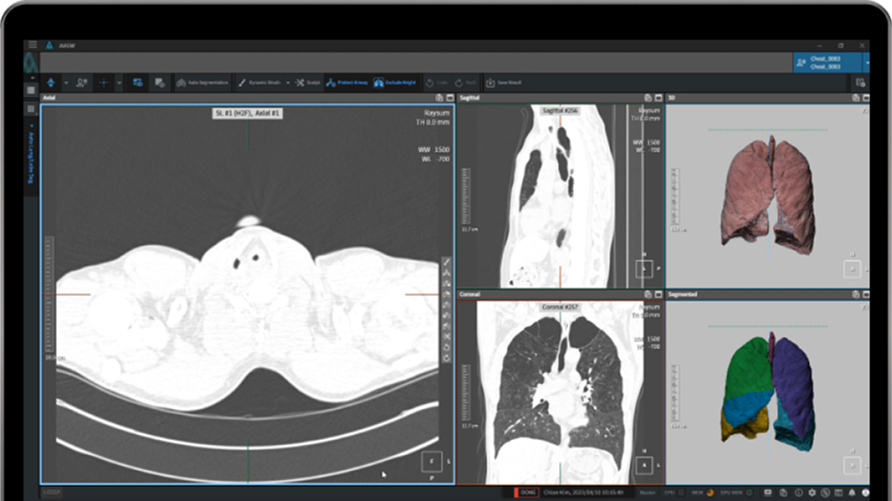Open the hamburger menu in title bar
This screenshot has height=501, width=892.
[32, 45]
